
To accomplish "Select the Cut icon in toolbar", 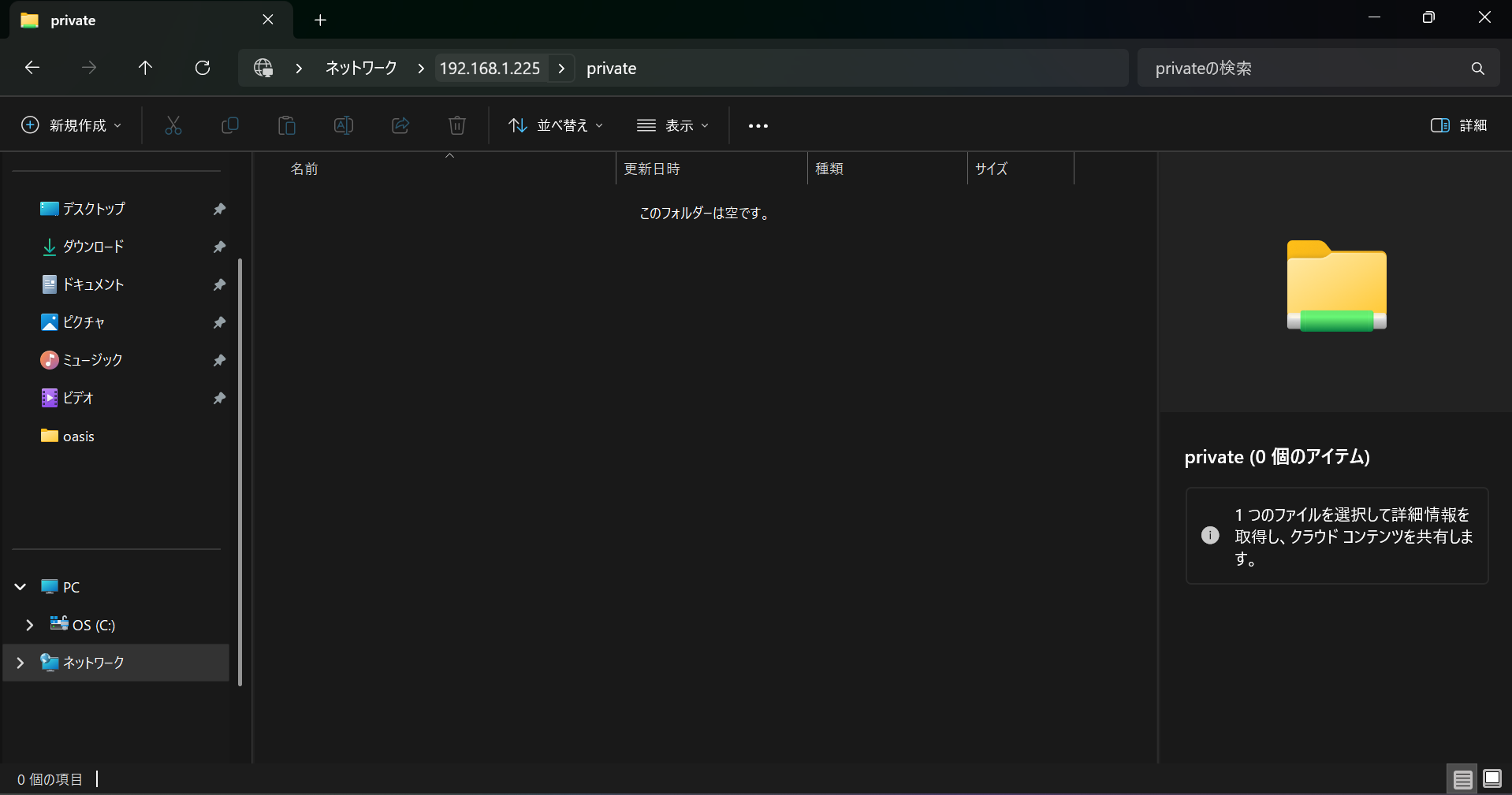I will 173,125.
